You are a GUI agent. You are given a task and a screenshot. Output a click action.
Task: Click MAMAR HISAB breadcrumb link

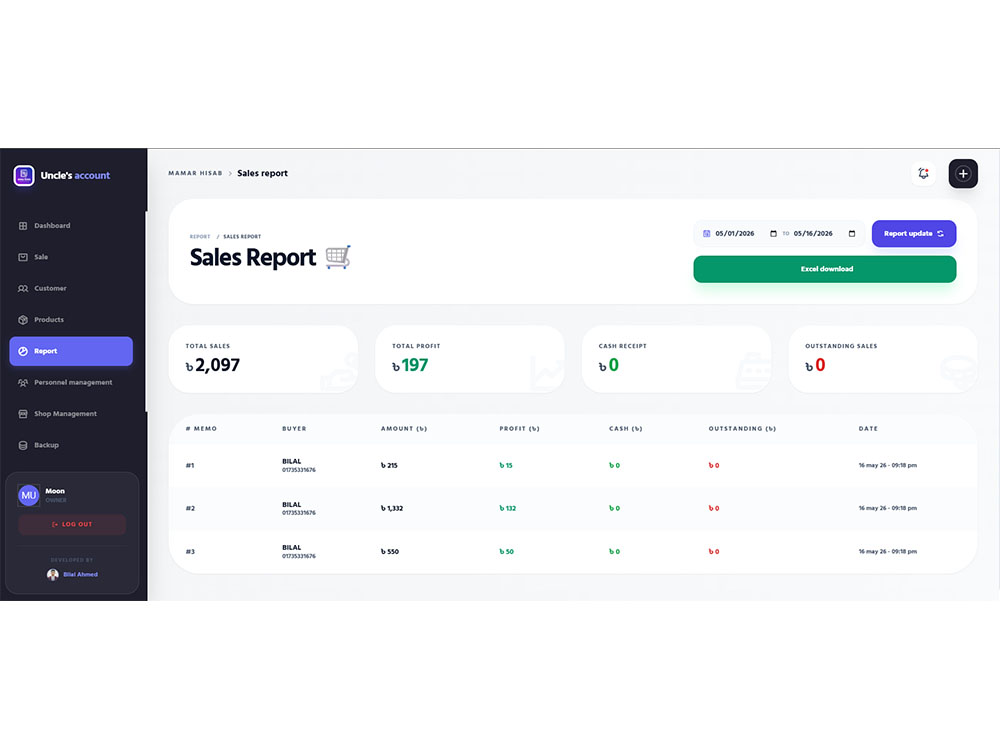pos(195,173)
